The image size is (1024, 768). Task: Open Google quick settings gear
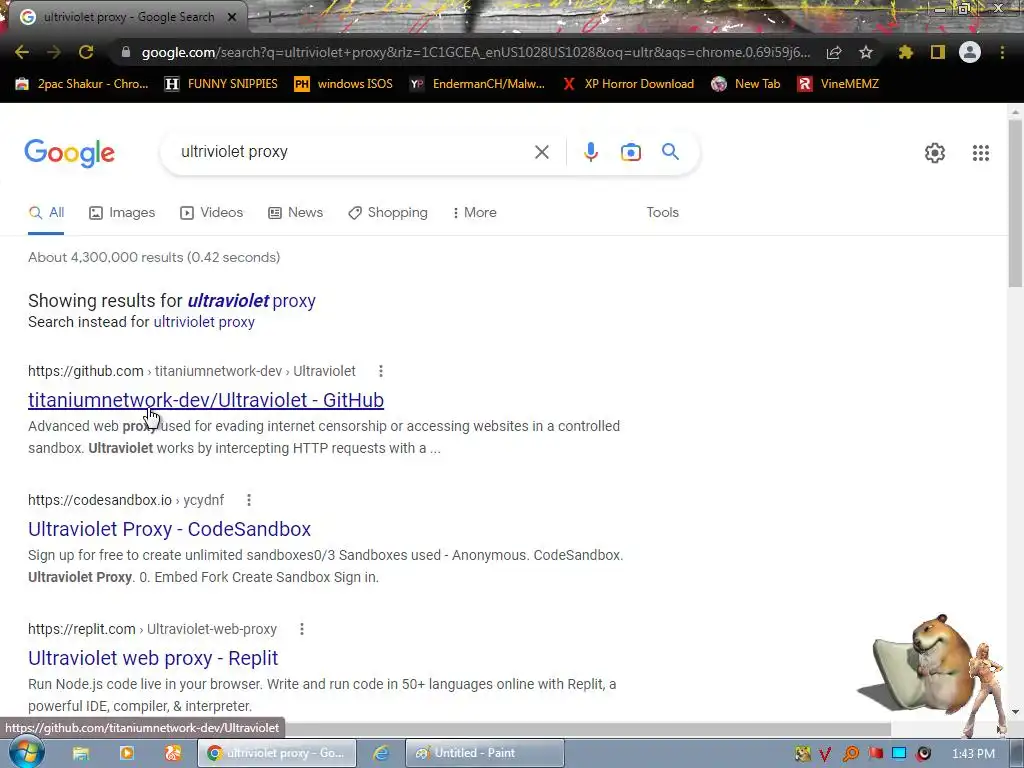click(x=935, y=153)
